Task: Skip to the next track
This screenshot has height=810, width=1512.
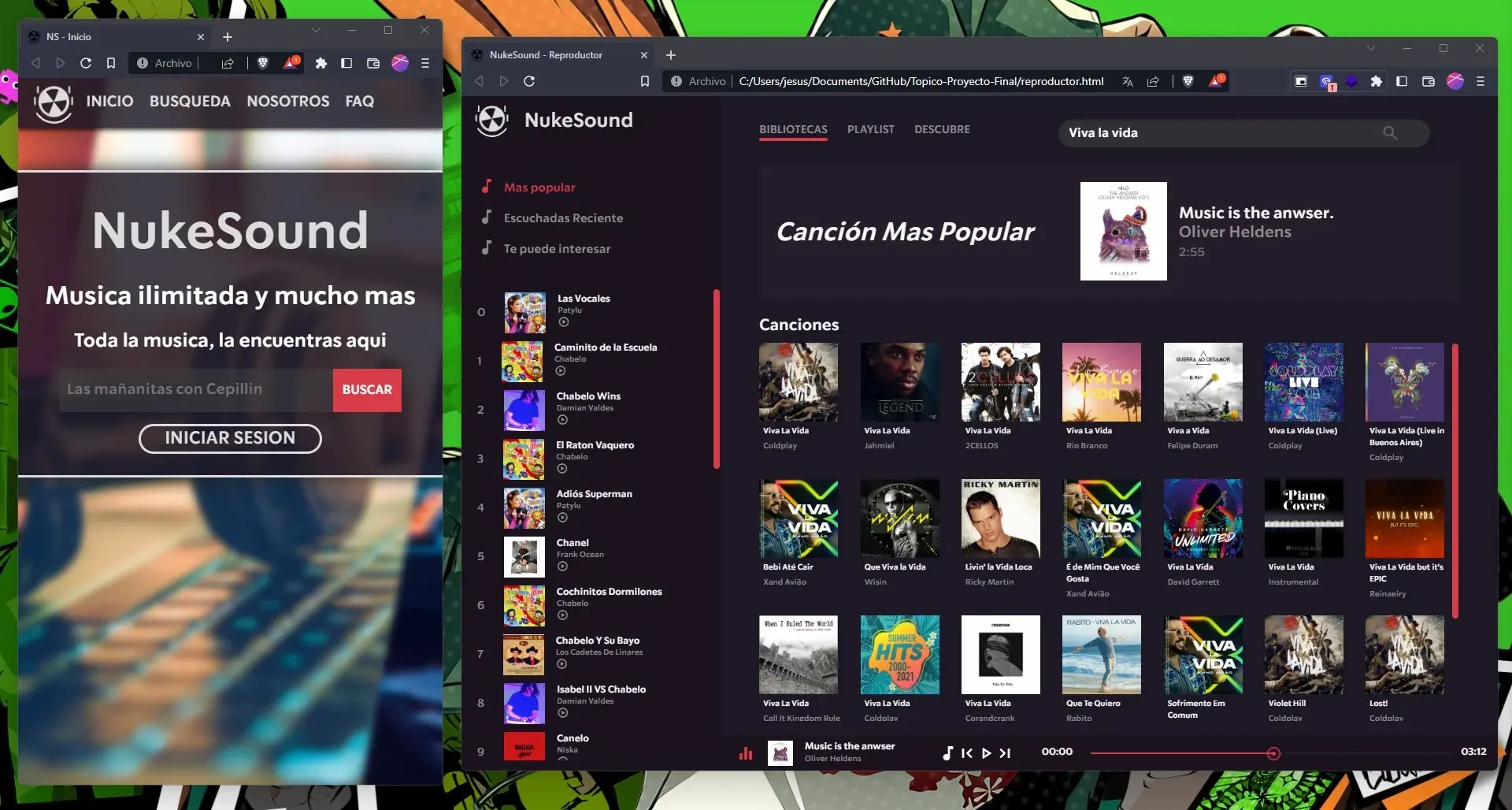Action: coord(1005,753)
